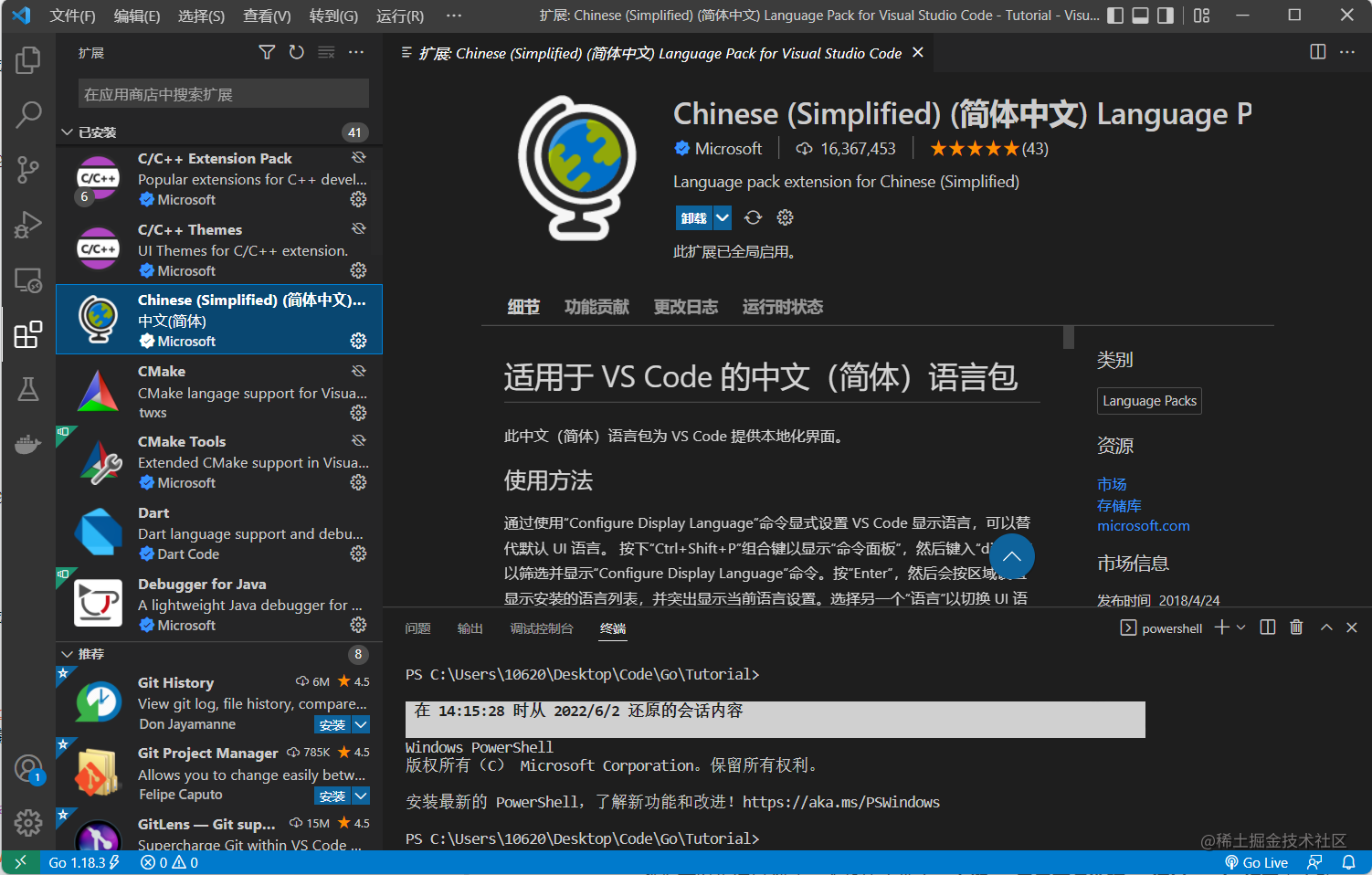
Task: Open settings gear for C/C++ Extension Pack
Action: (358, 199)
